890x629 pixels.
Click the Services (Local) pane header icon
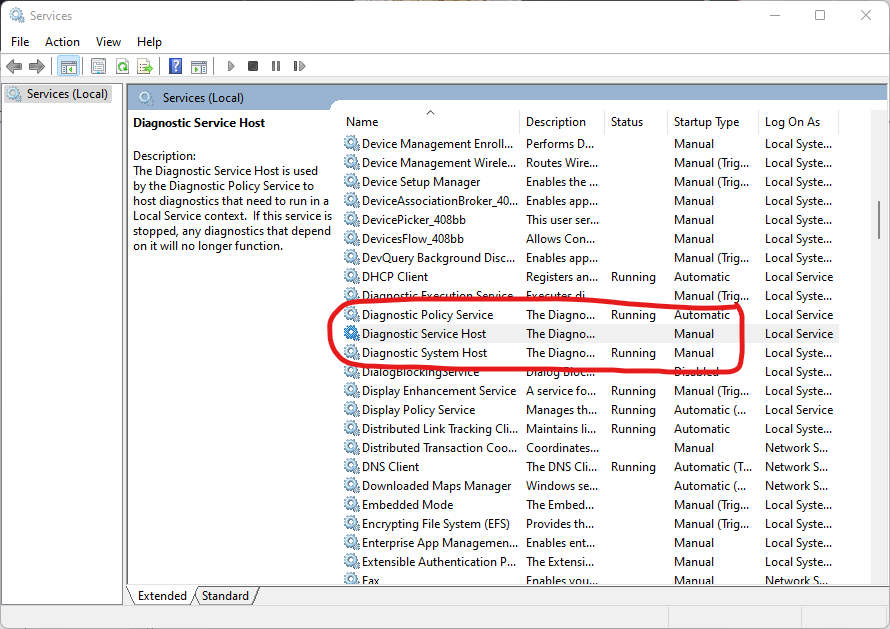[146, 98]
